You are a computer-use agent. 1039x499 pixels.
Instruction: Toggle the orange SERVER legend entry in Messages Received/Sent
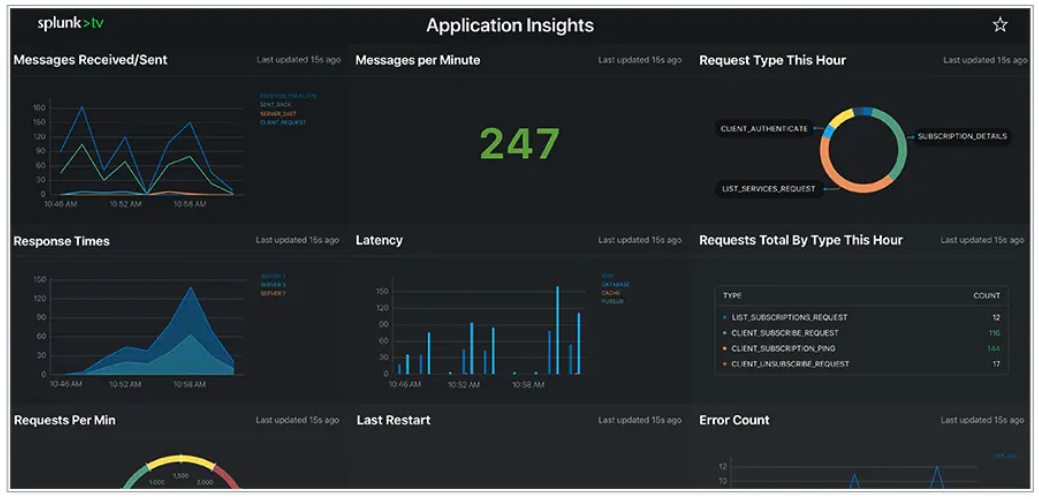click(x=278, y=114)
